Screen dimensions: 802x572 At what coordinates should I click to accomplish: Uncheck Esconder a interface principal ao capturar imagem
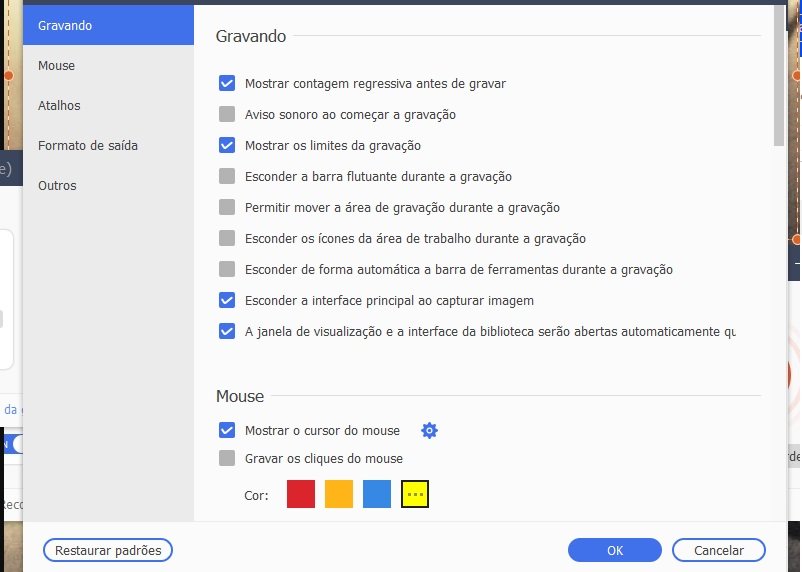pyautogui.click(x=227, y=300)
